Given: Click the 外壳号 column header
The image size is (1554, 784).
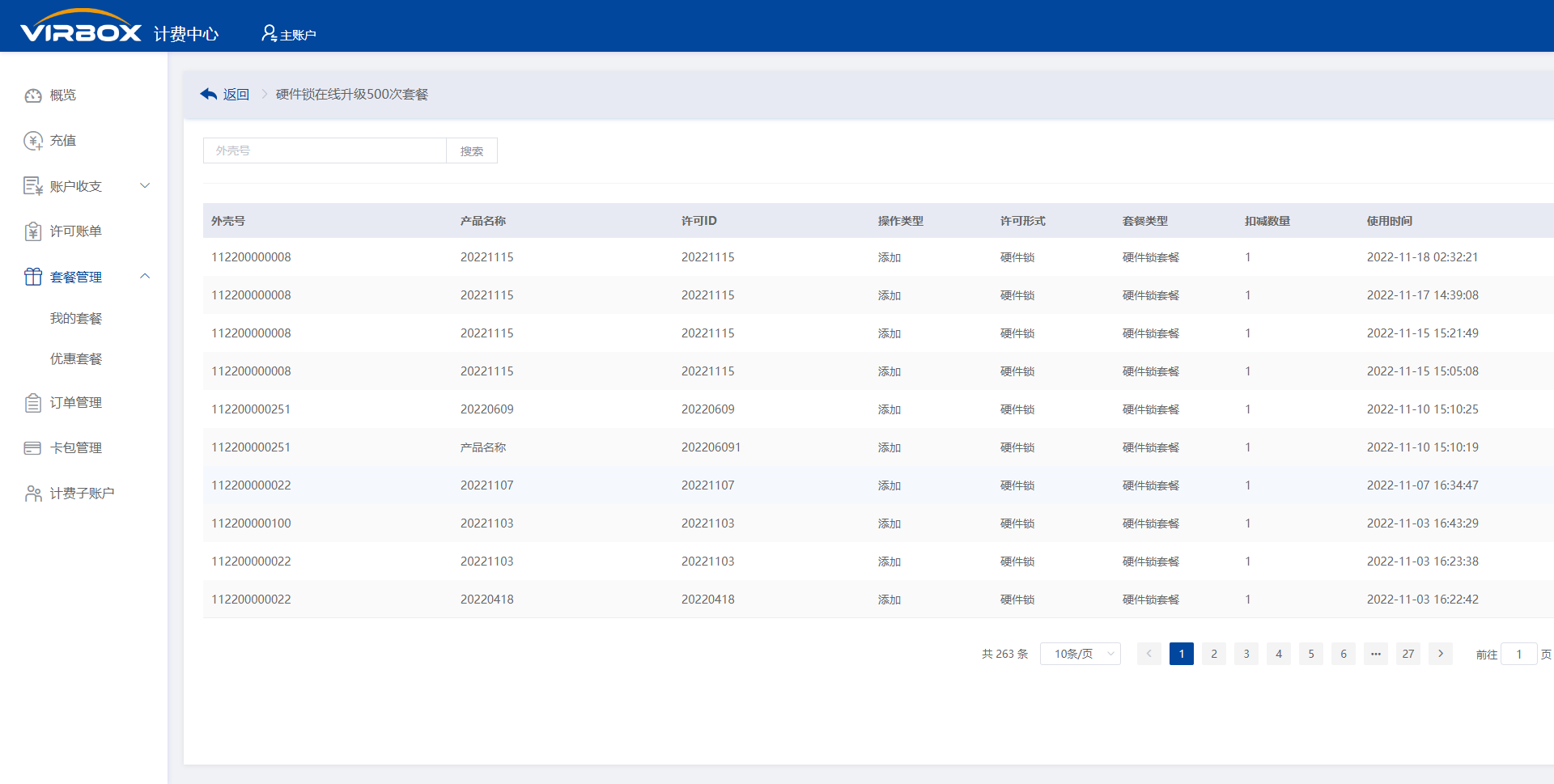Looking at the screenshot, I should (x=228, y=221).
